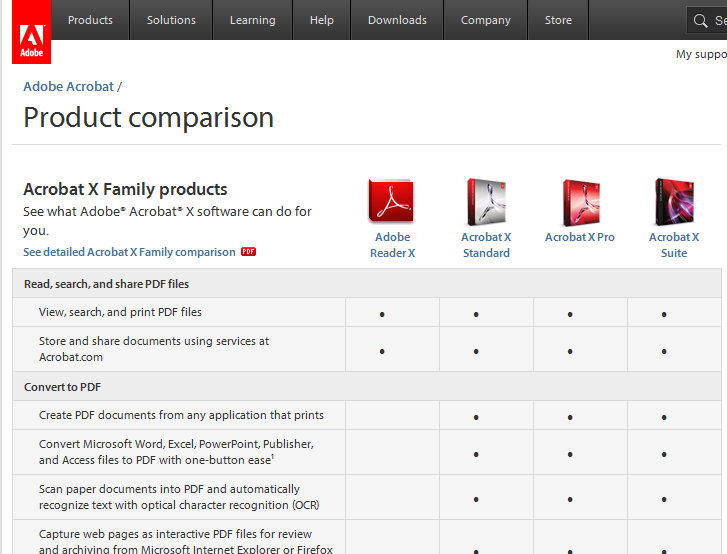Open the detailed Acrobat X Family comparison link
Image resolution: width=727 pixels, height=554 pixels.
click(129, 252)
